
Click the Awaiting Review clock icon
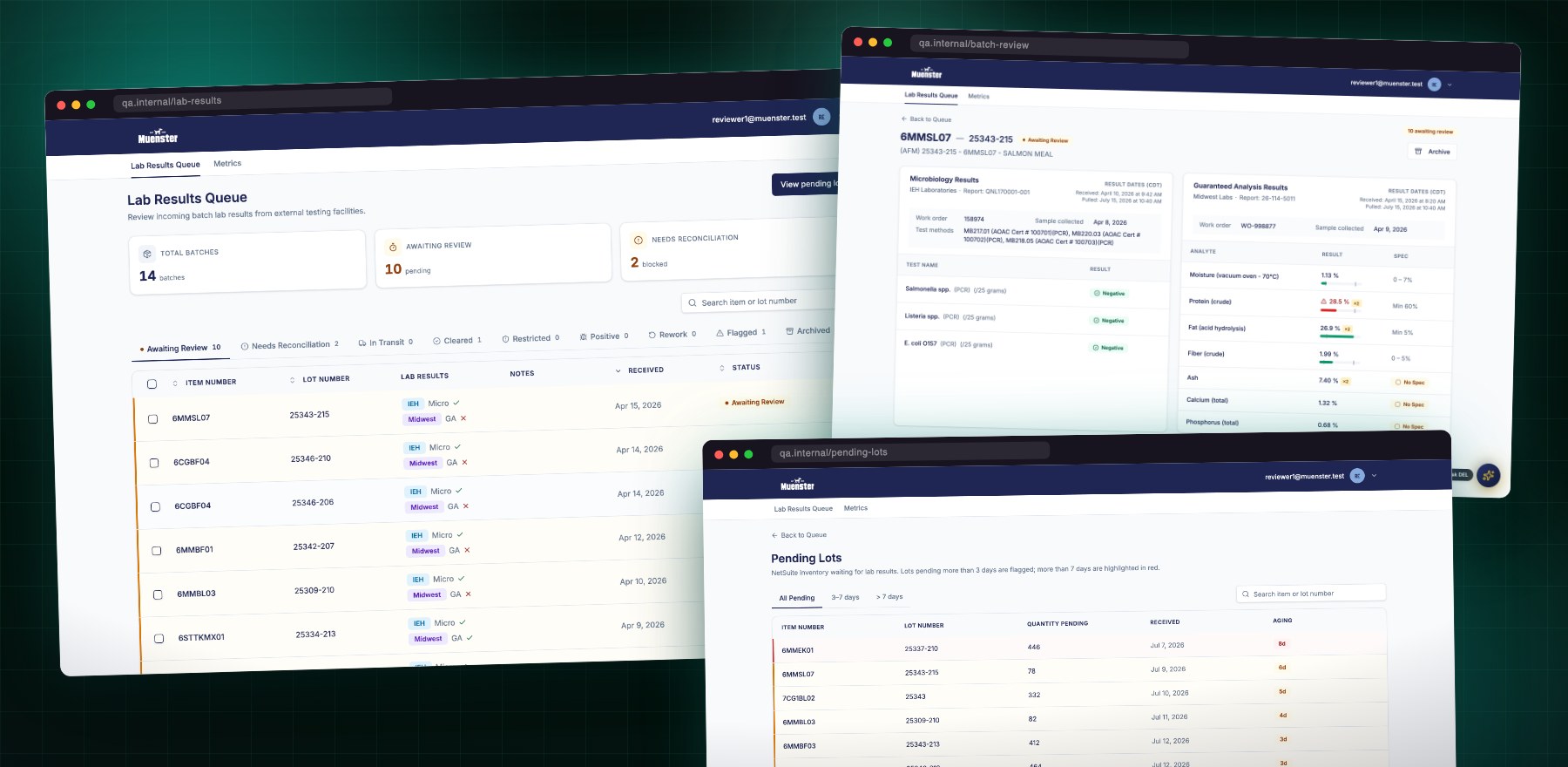click(x=393, y=248)
